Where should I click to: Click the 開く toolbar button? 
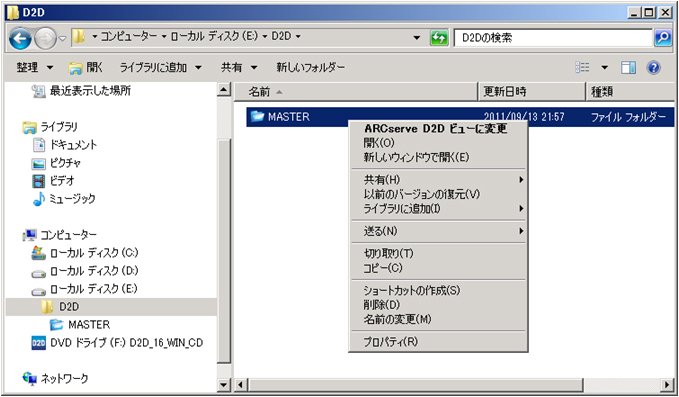86,68
